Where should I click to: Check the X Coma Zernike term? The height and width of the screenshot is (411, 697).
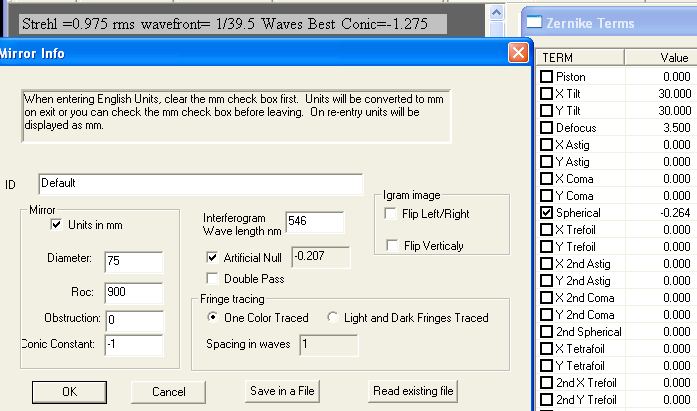coord(546,179)
